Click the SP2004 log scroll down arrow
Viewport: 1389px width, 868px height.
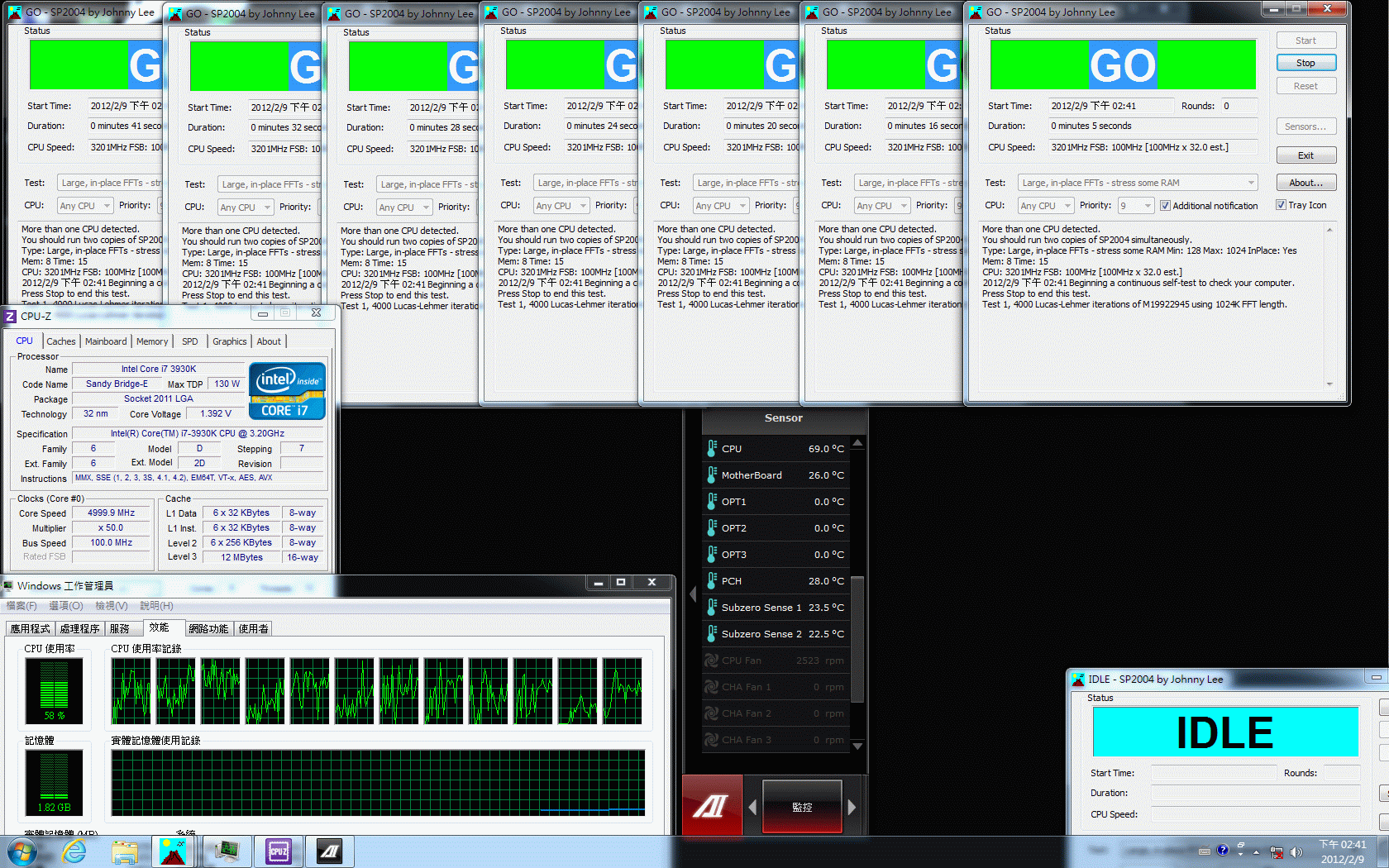coord(1329,384)
